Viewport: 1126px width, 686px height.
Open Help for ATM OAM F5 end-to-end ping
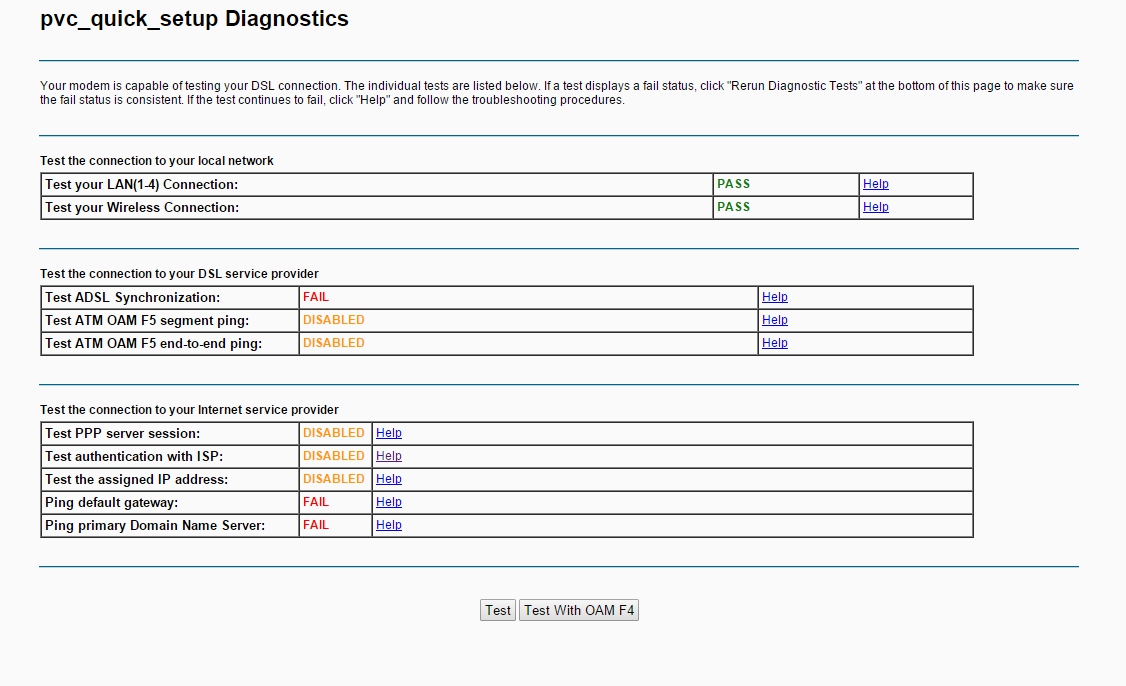774,343
